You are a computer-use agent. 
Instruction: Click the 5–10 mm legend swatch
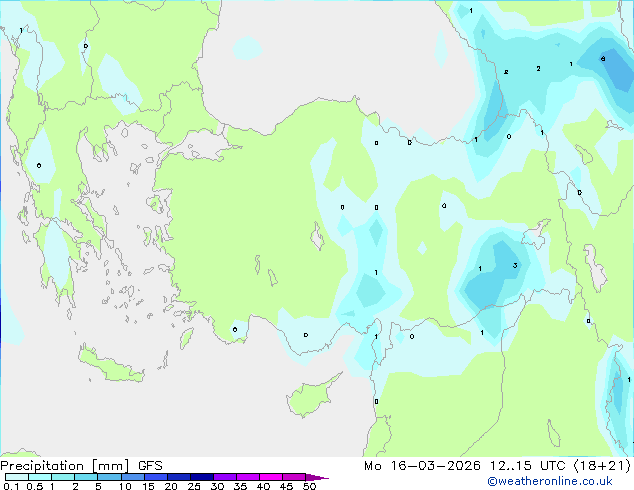tap(109, 477)
